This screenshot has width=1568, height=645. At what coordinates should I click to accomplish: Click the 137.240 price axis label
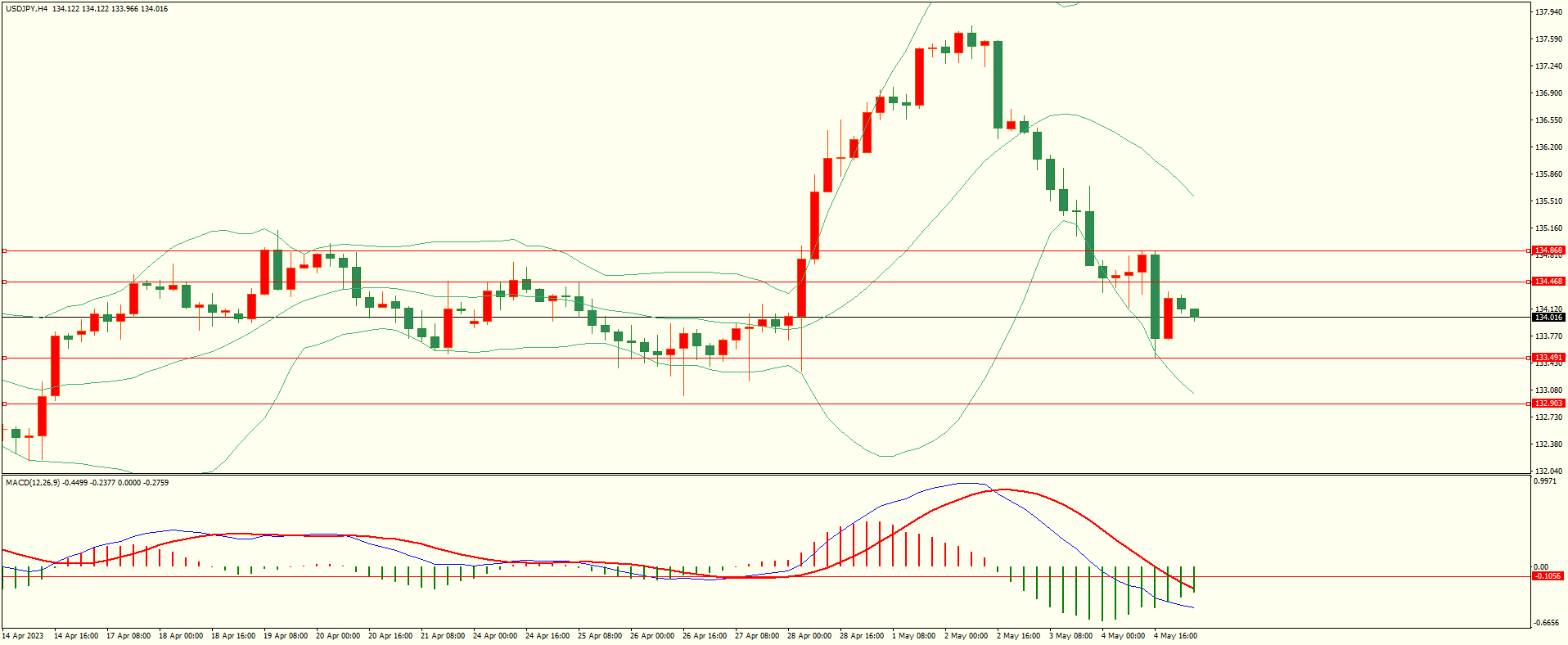pyautogui.click(x=1549, y=66)
